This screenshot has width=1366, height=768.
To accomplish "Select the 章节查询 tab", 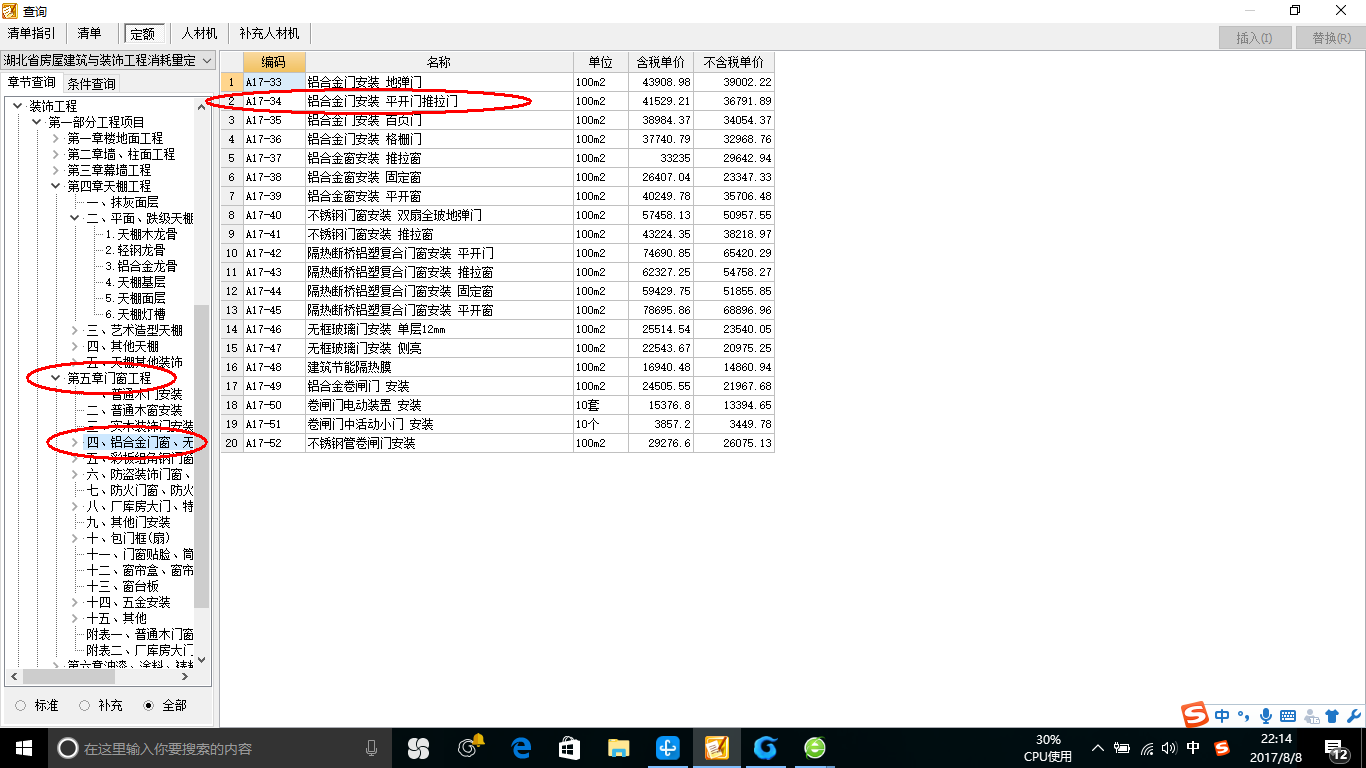I will click(x=32, y=82).
